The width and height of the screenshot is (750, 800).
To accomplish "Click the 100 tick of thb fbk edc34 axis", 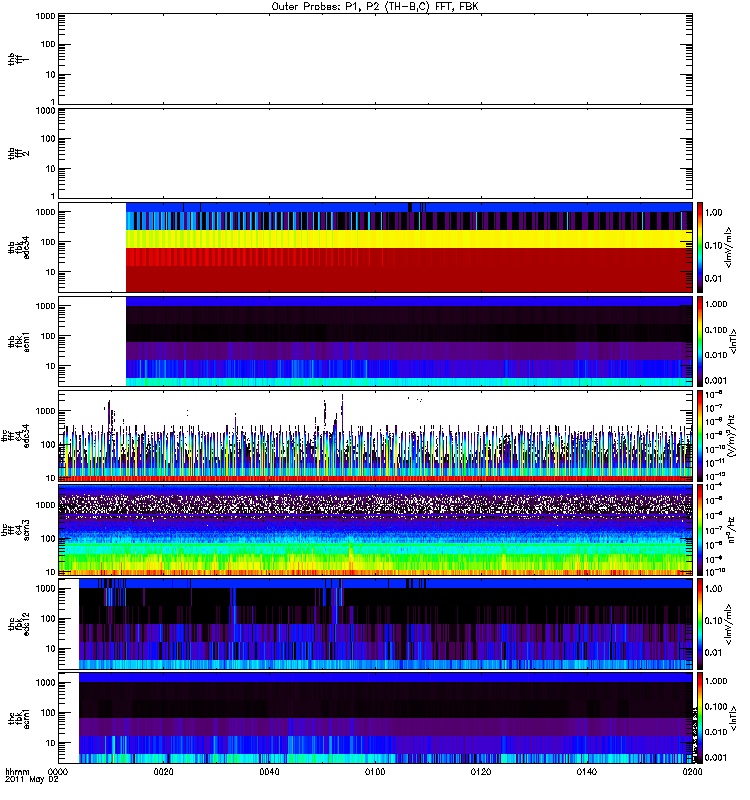I will (48, 242).
